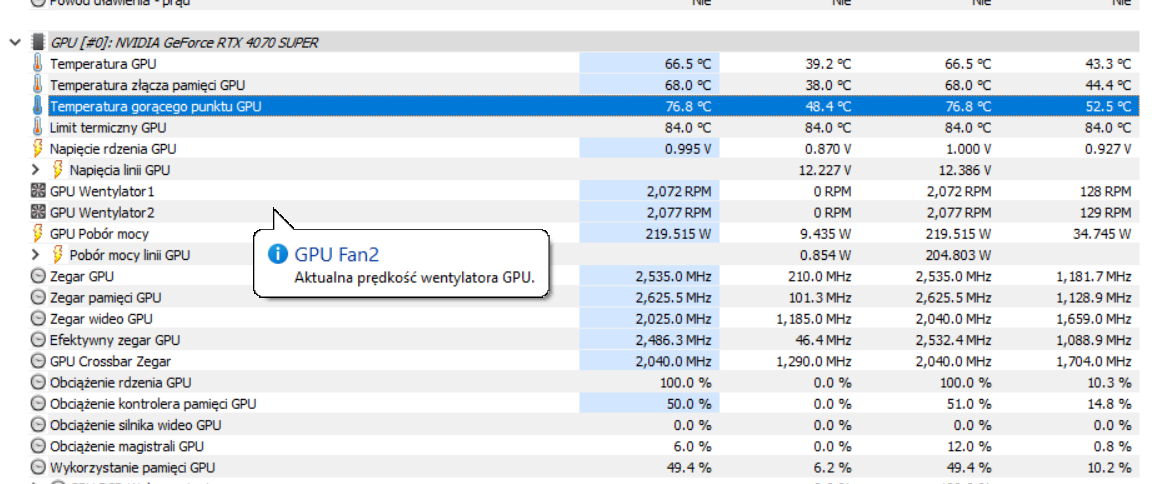The height and width of the screenshot is (484, 1161).
Task: Click the fan icon for GPU Wentylator2
Action: pos(38,212)
